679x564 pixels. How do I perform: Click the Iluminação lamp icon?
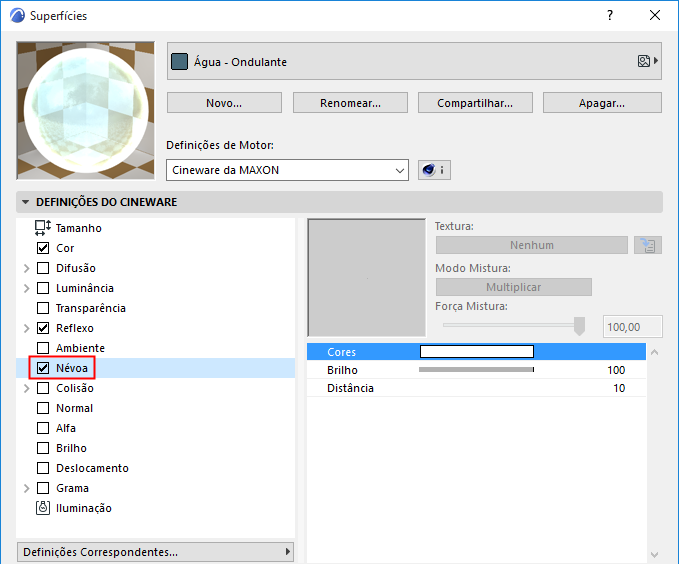(43, 508)
